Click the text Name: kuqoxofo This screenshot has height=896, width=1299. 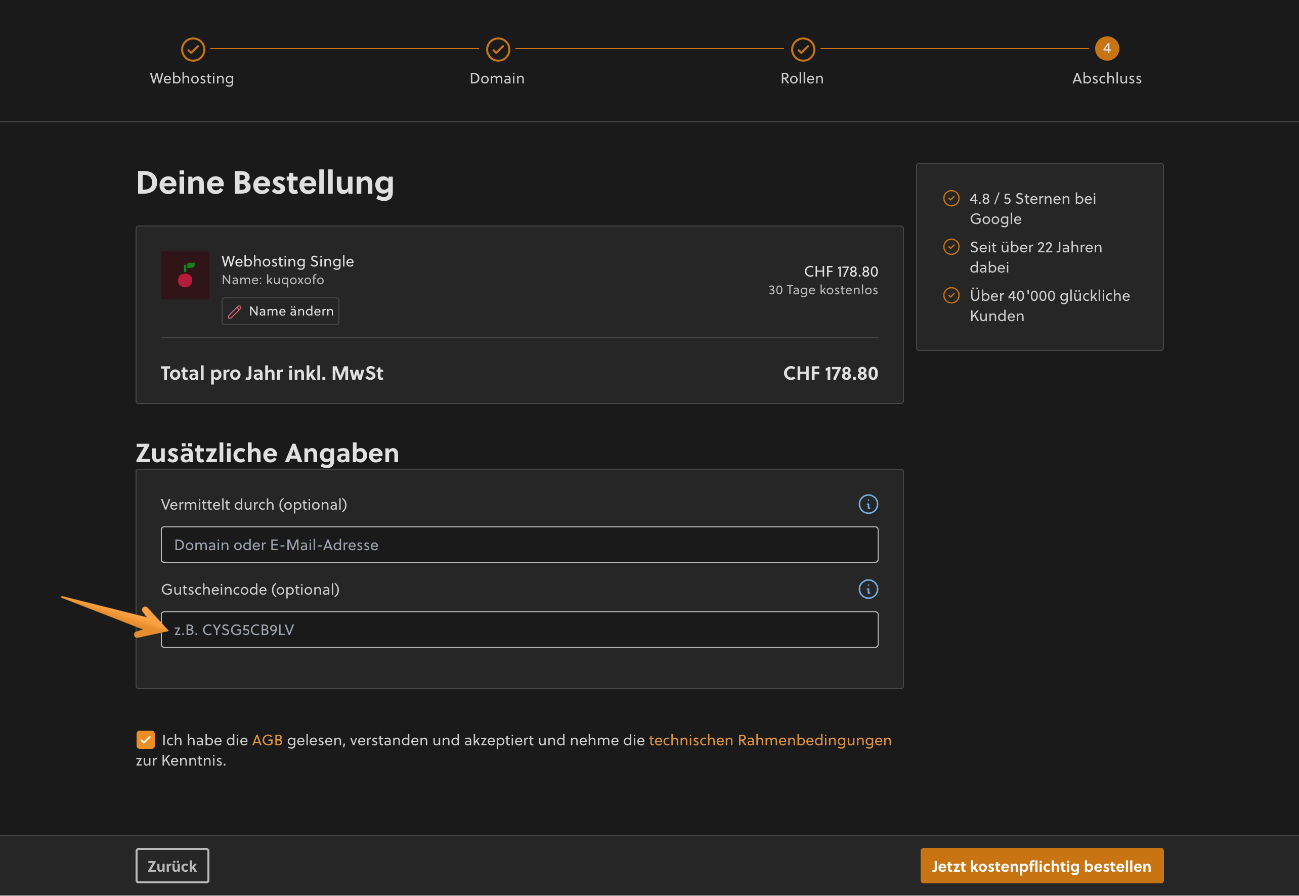pos(273,280)
